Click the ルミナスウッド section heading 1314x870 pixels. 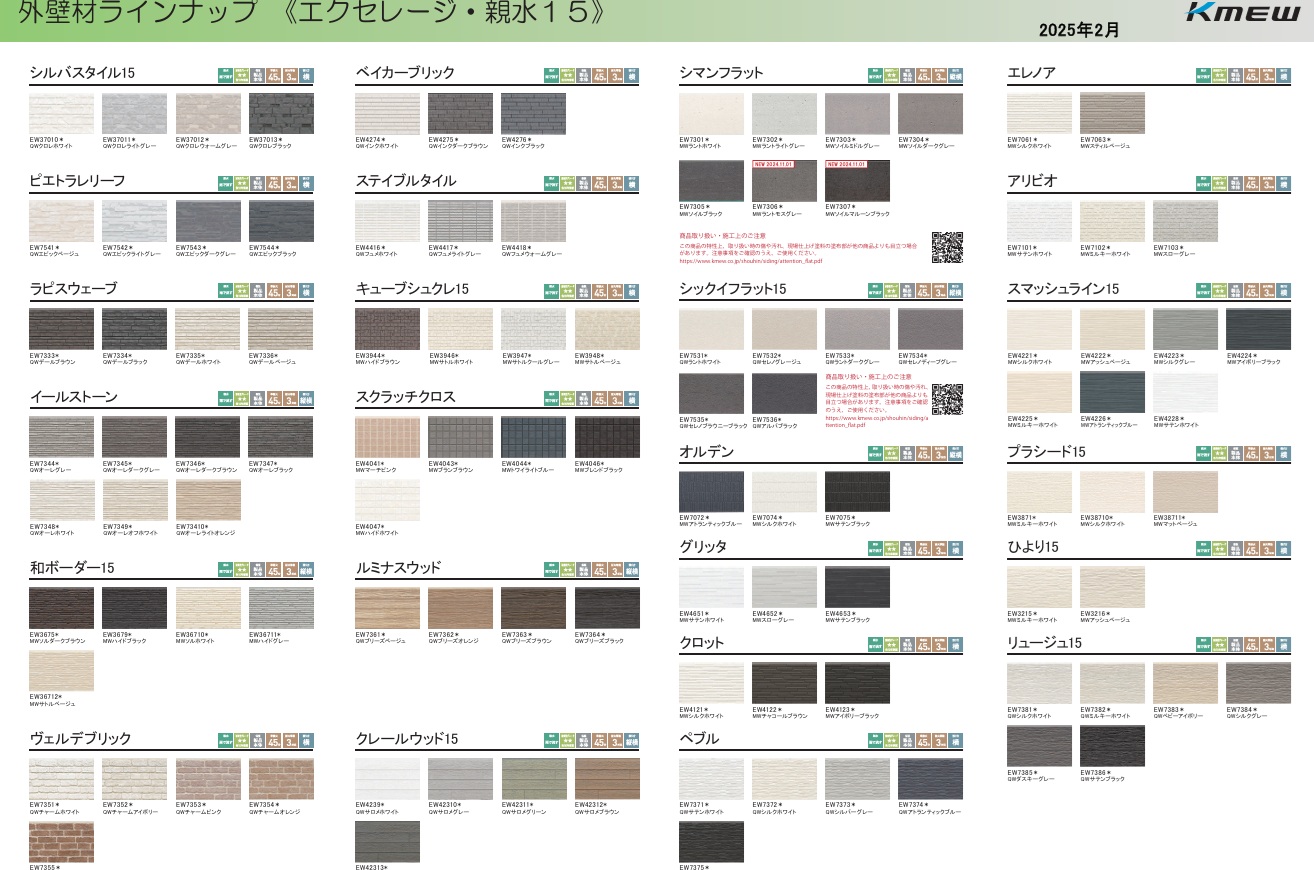(398, 568)
